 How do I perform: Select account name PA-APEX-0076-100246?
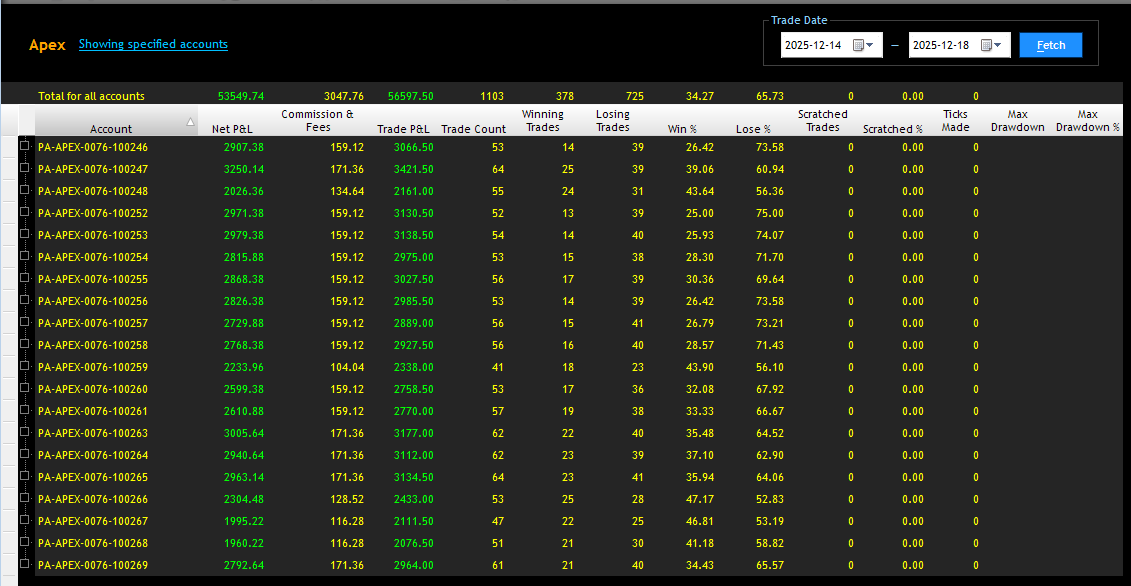coord(93,147)
